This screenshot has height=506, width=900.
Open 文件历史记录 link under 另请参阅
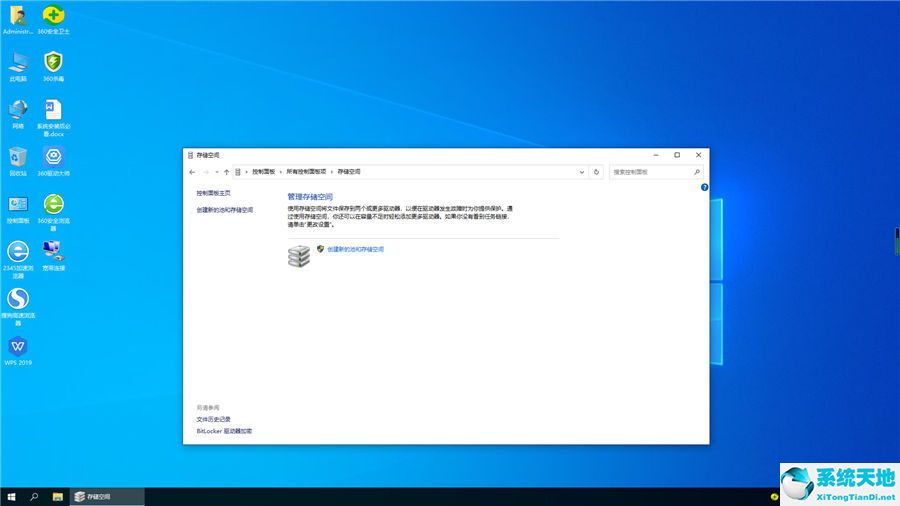click(213, 419)
